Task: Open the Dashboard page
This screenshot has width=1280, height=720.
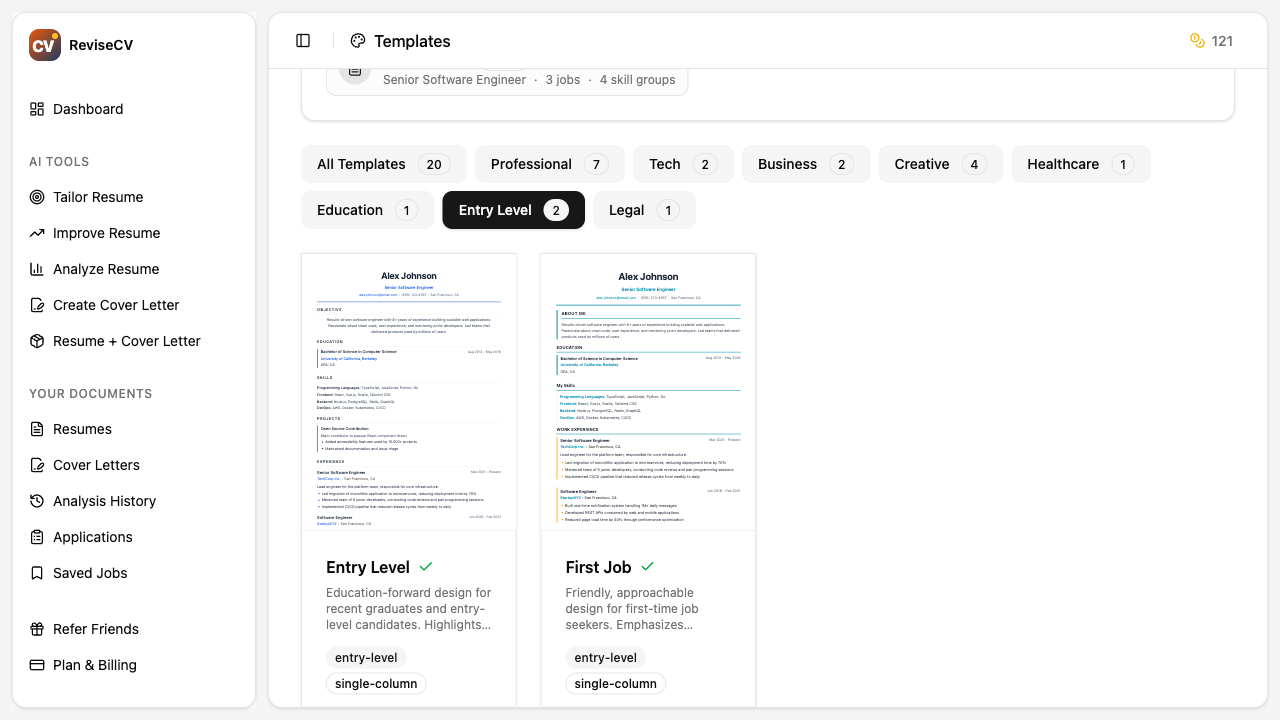Action: click(88, 109)
